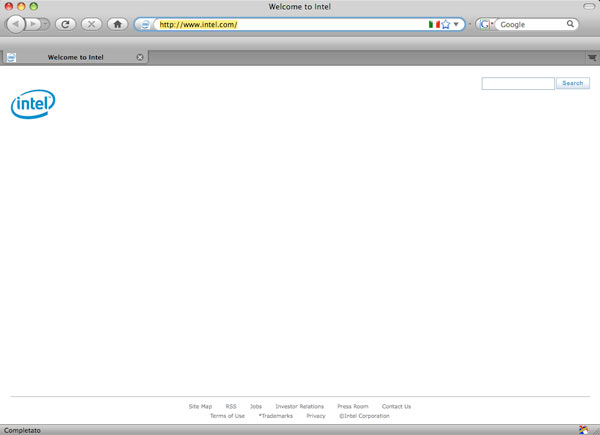The height and width of the screenshot is (435, 600).
Task: Open the Site Map footer link
Action: click(x=200, y=407)
